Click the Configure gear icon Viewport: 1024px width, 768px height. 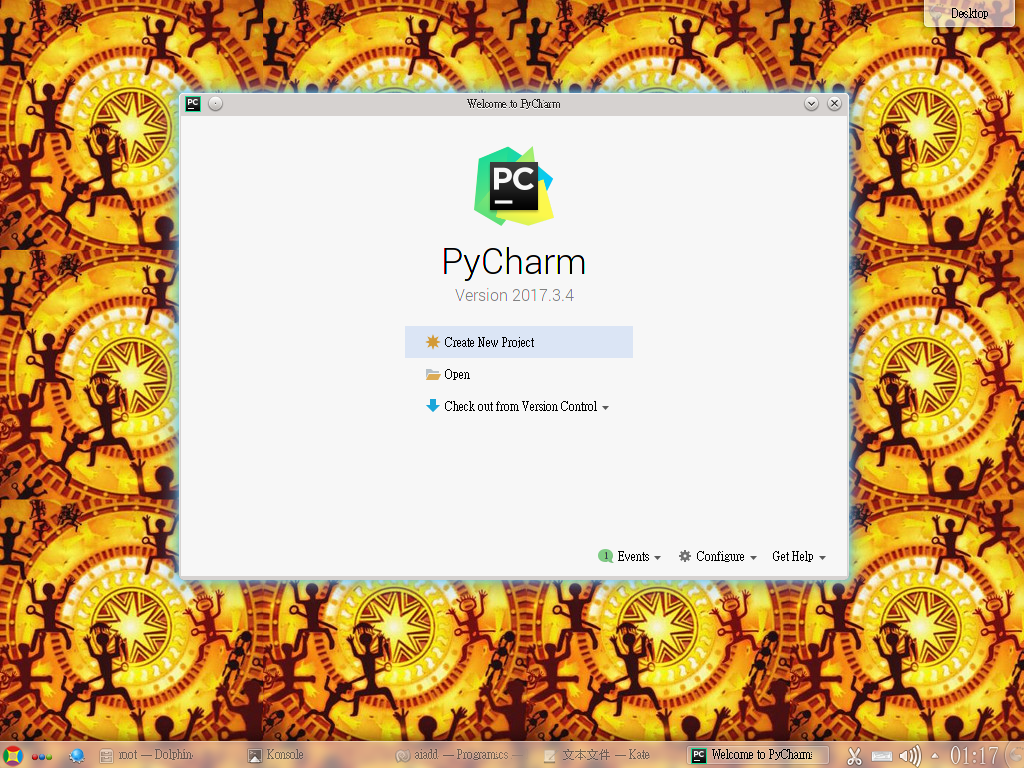click(x=684, y=556)
